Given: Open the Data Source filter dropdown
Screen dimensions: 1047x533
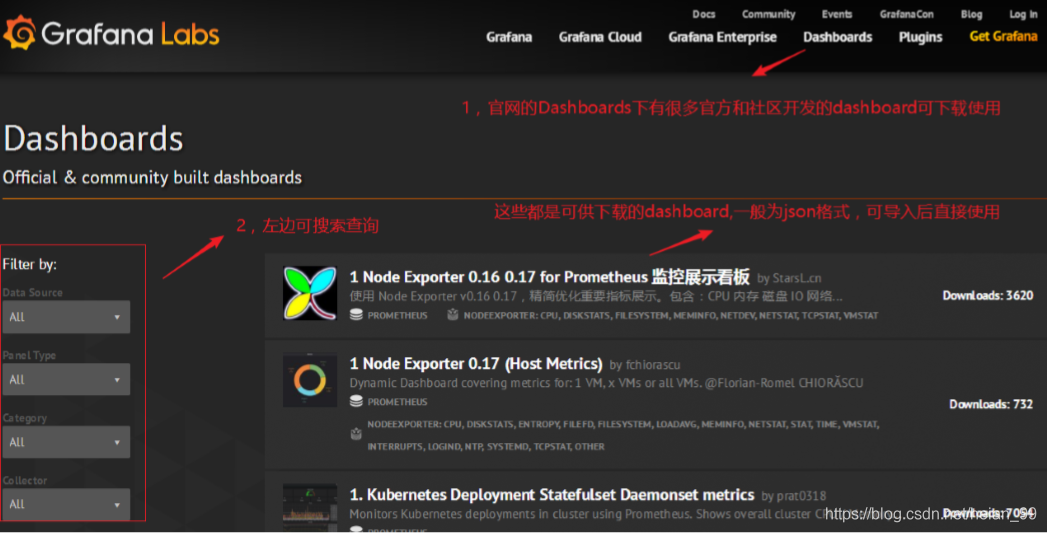Looking at the screenshot, I should click(66, 317).
